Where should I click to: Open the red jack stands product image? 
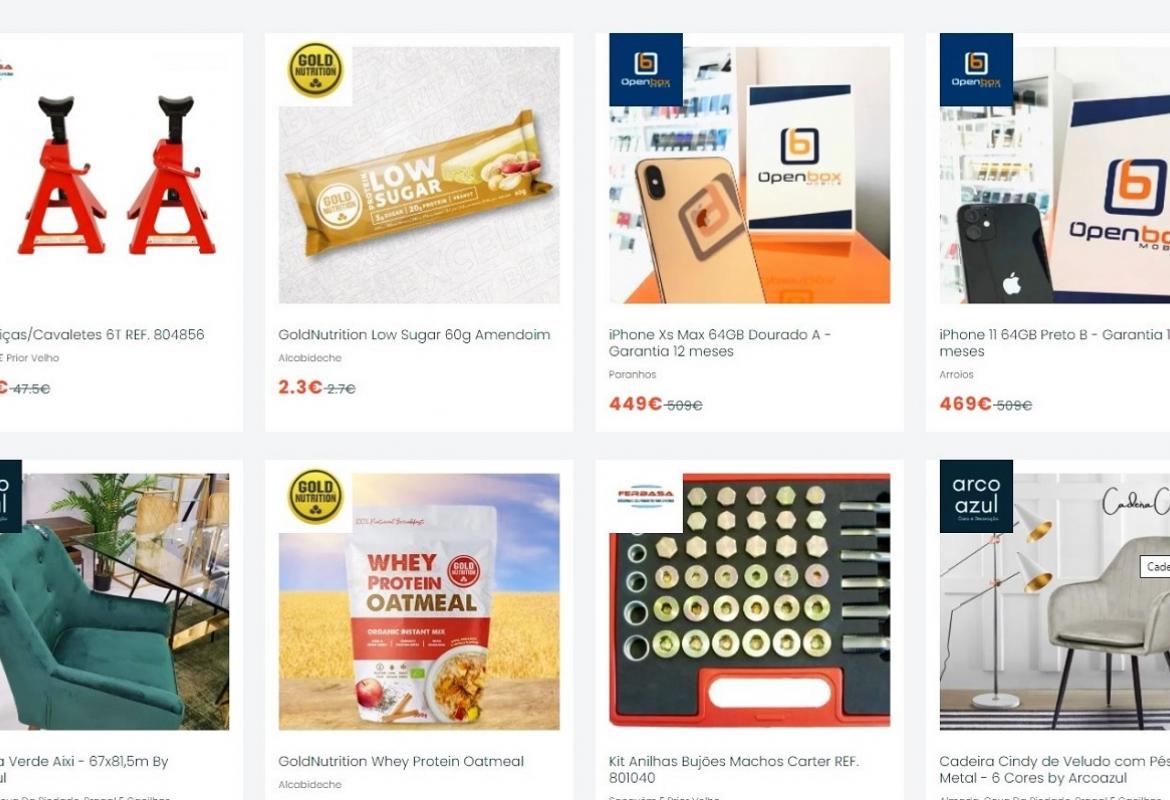pyautogui.click(x=114, y=175)
